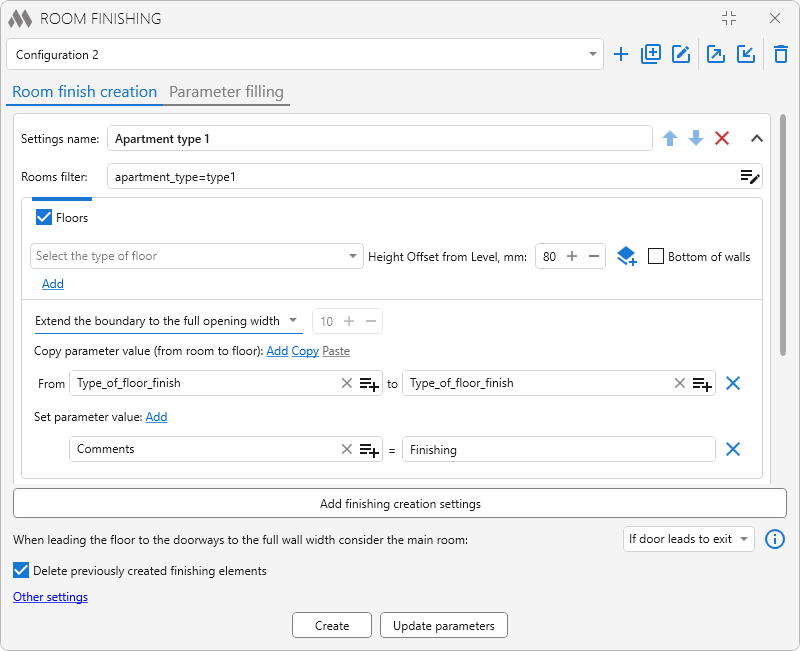The image size is (800, 651).
Task: Click the floor layer add icon
Action: click(x=627, y=256)
